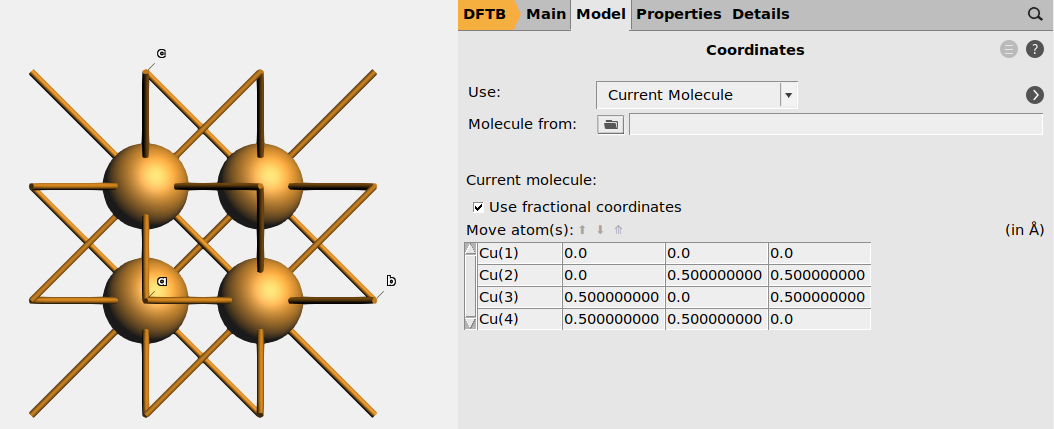
Task: Move selected atom up one row
Action: 583,230
